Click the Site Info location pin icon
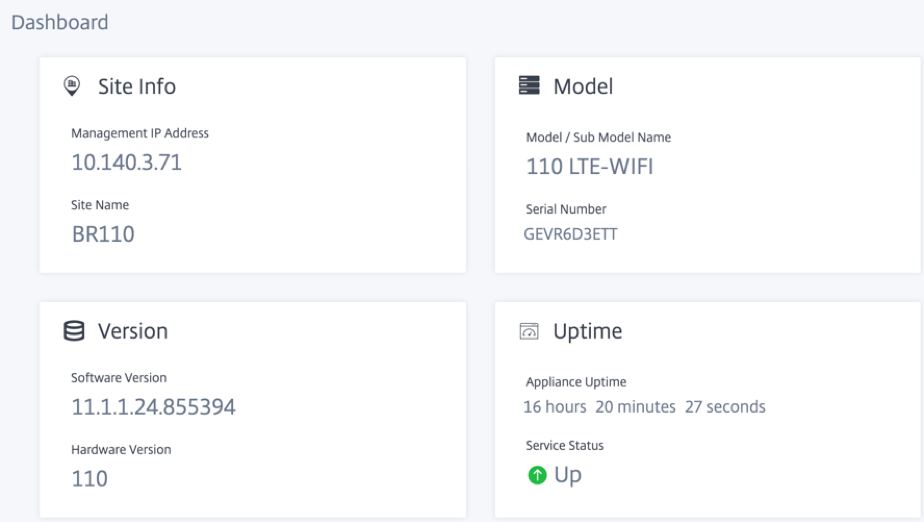 coord(72,86)
